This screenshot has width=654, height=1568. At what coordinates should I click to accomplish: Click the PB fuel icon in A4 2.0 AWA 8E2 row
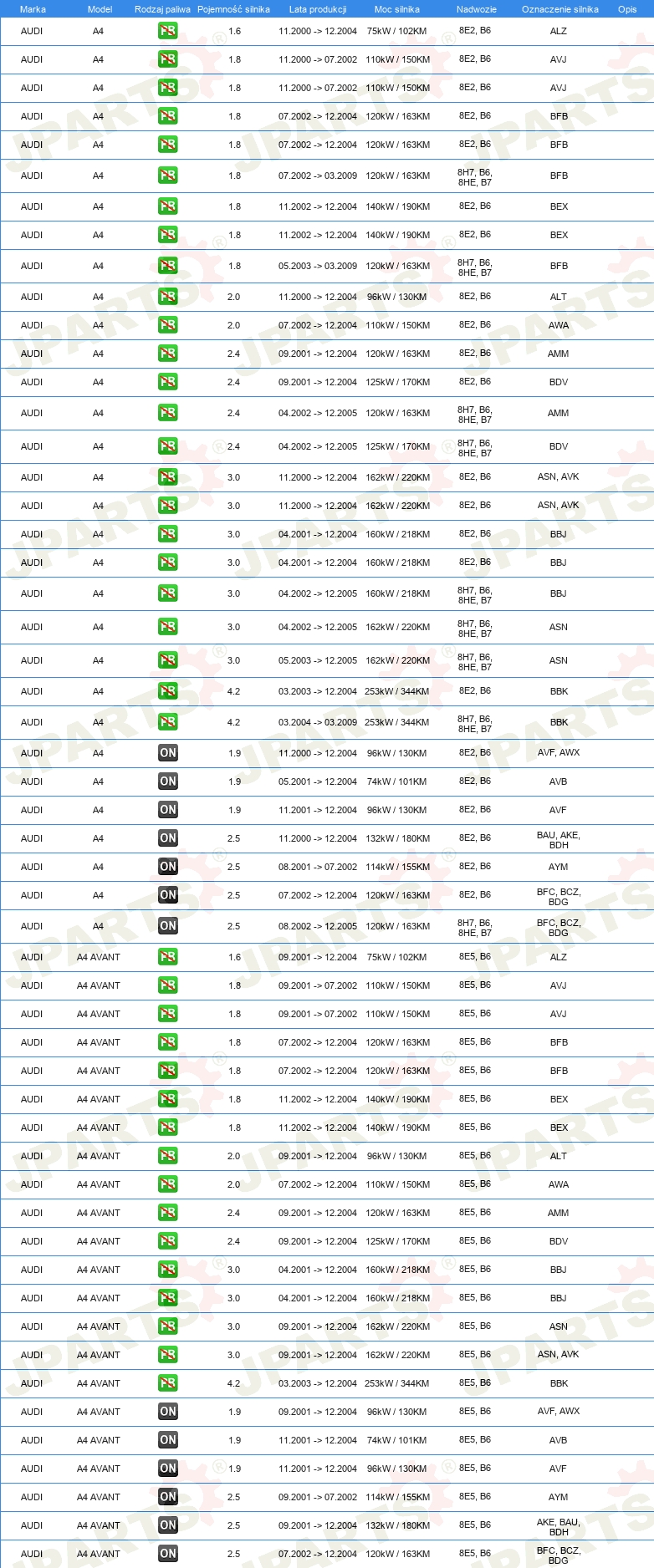click(x=167, y=325)
